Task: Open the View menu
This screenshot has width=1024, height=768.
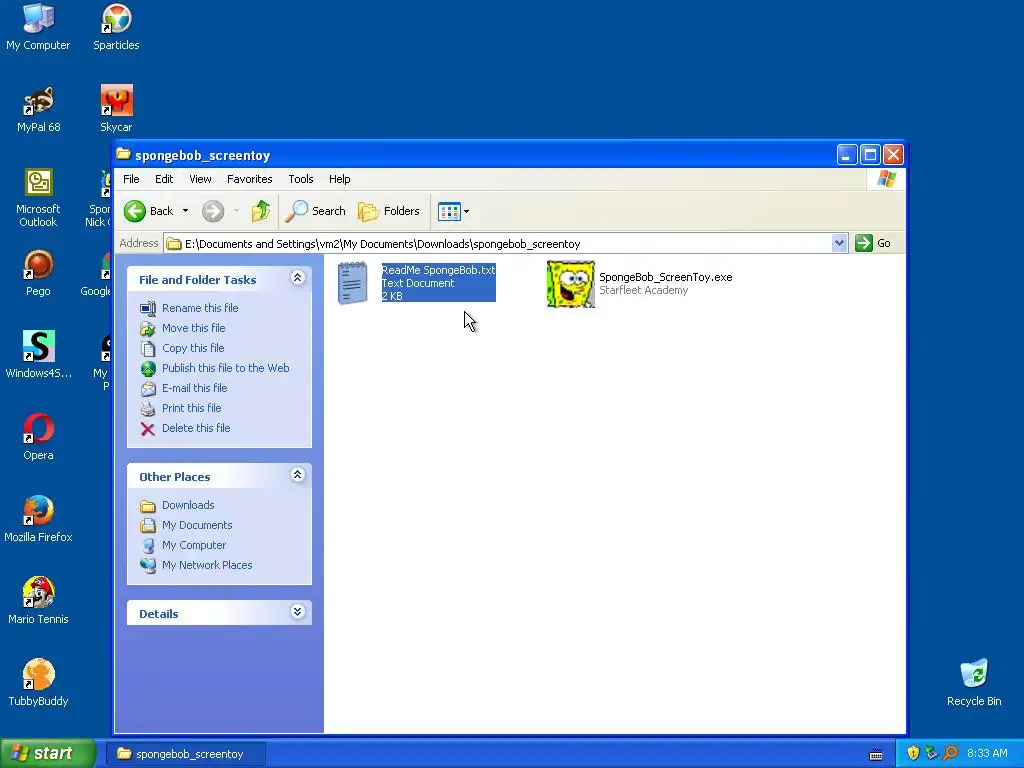Action: point(200,179)
